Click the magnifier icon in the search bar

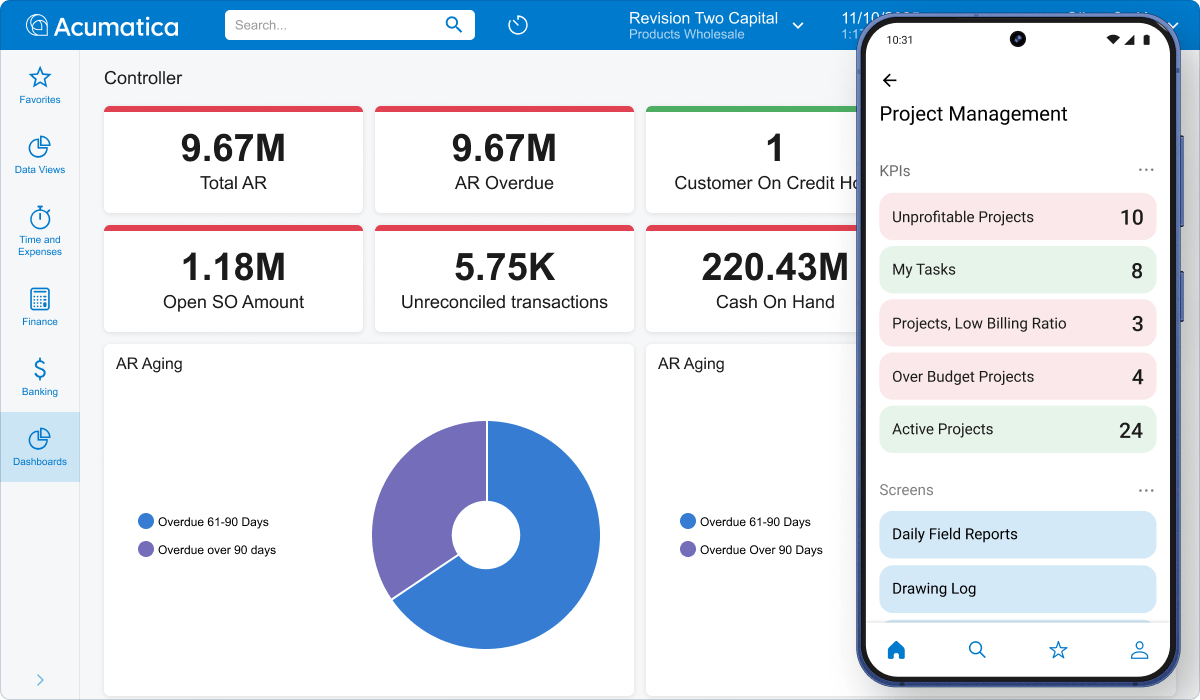point(453,24)
